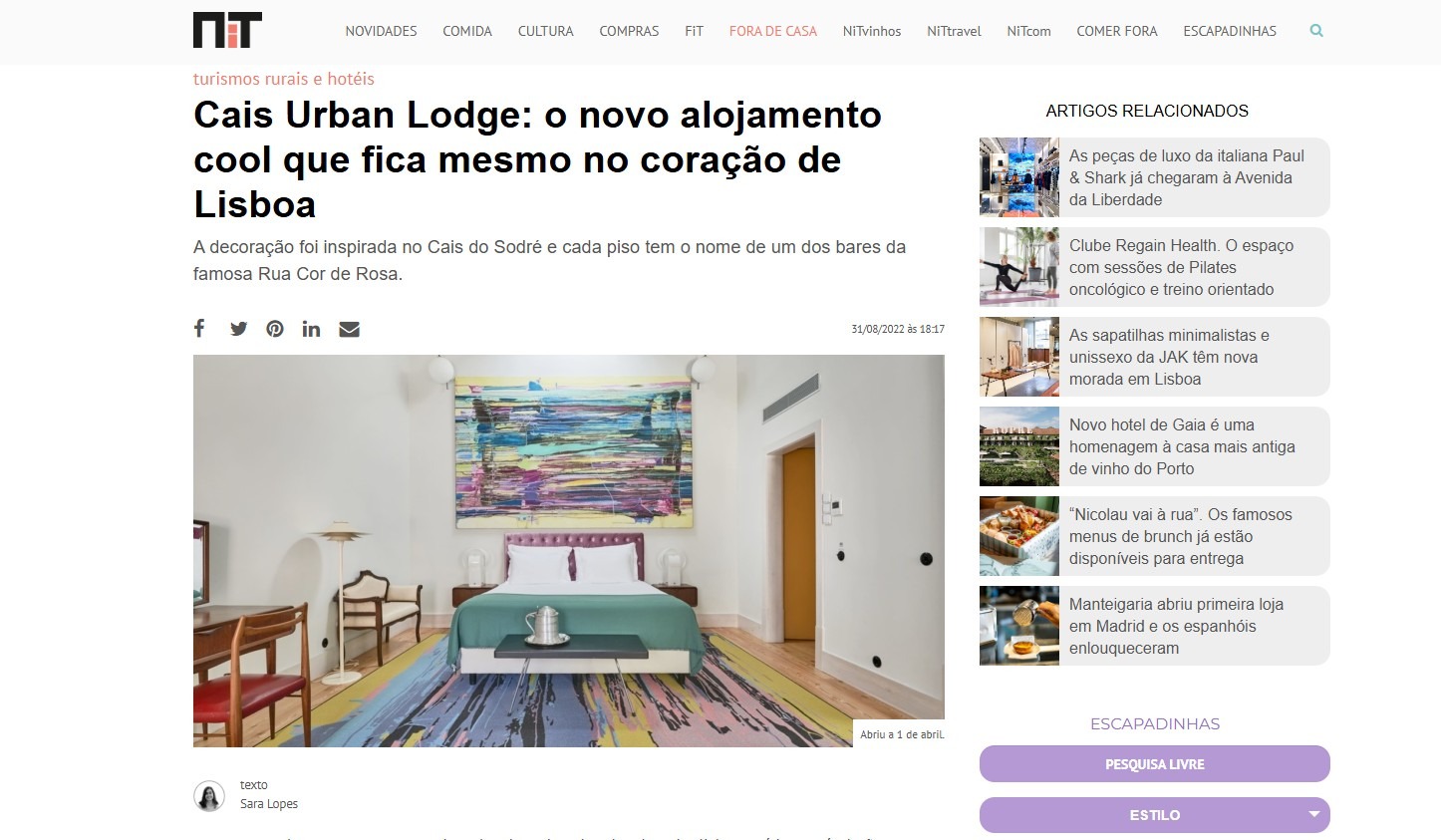Click the PESQUISA LIVRE button
Screen dimensions: 1441x840
pyautogui.click(x=1154, y=764)
